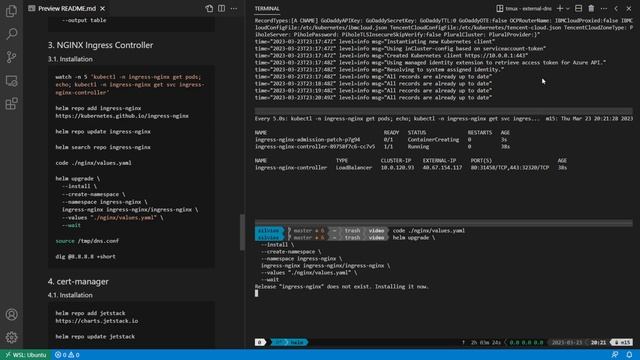Split the terminal pane
The height and width of the screenshot is (360, 640).
[x=578, y=8]
